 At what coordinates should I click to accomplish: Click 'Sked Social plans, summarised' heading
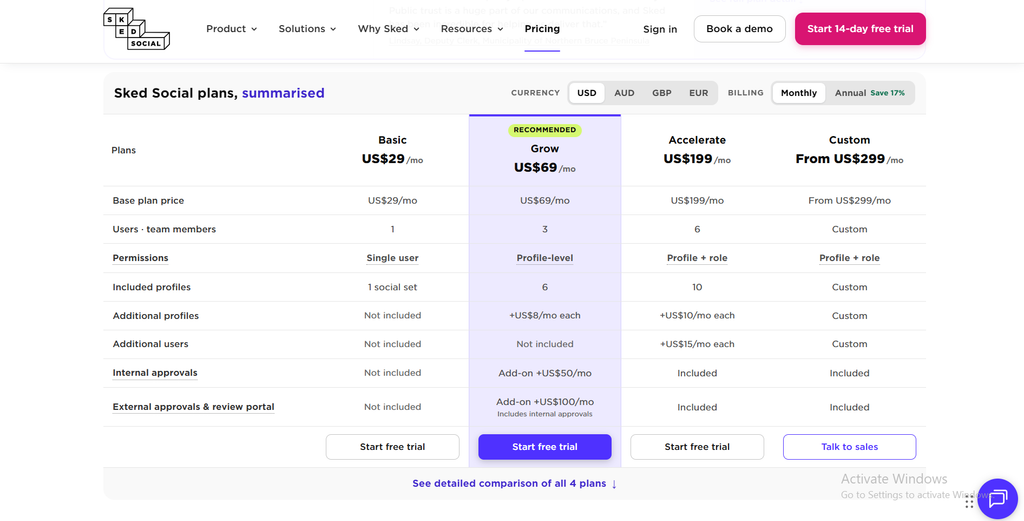(x=219, y=93)
